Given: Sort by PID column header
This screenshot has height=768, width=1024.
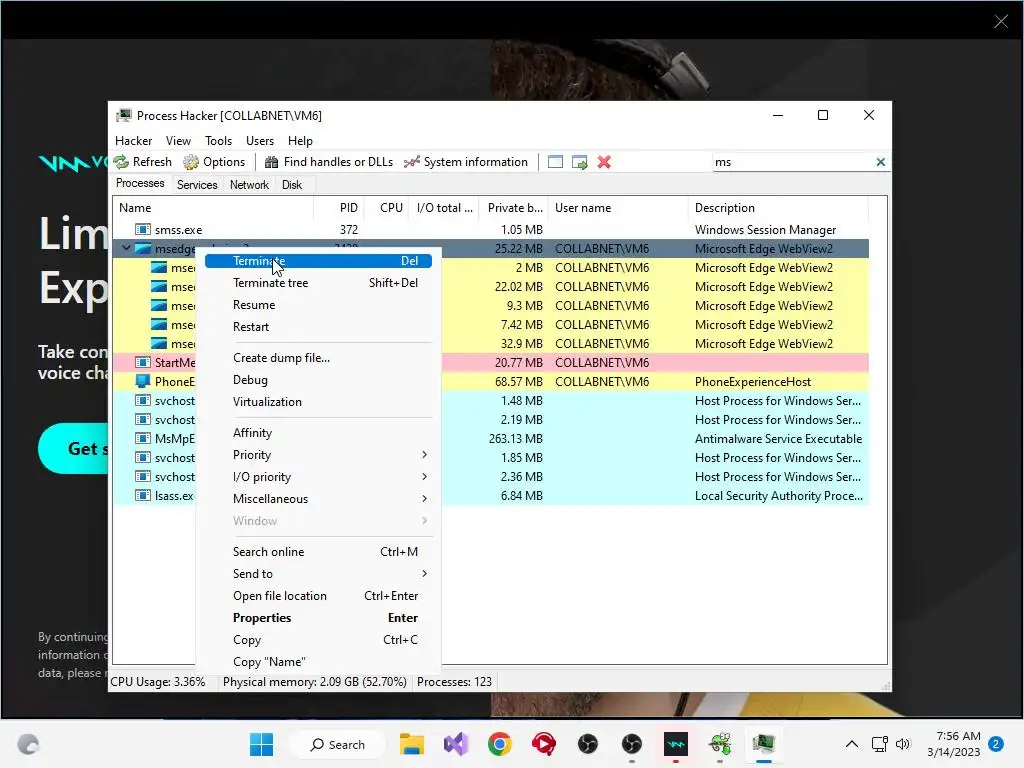Looking at the screenshot, I should (339, 208).
